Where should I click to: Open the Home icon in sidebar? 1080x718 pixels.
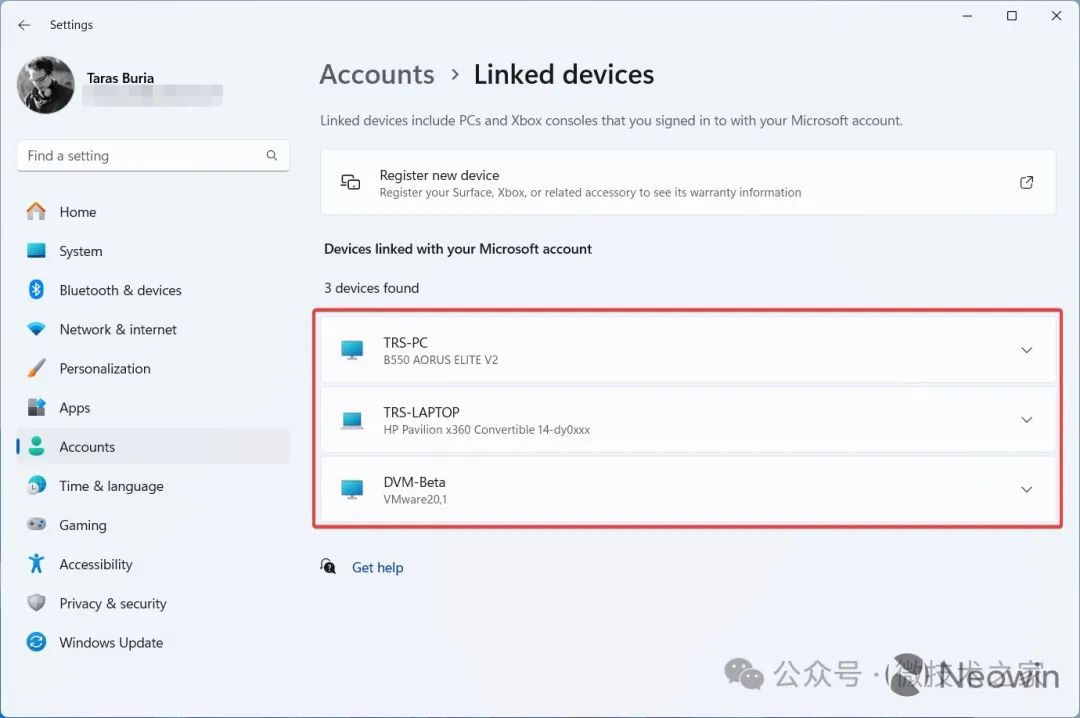(x=36, y=212)
